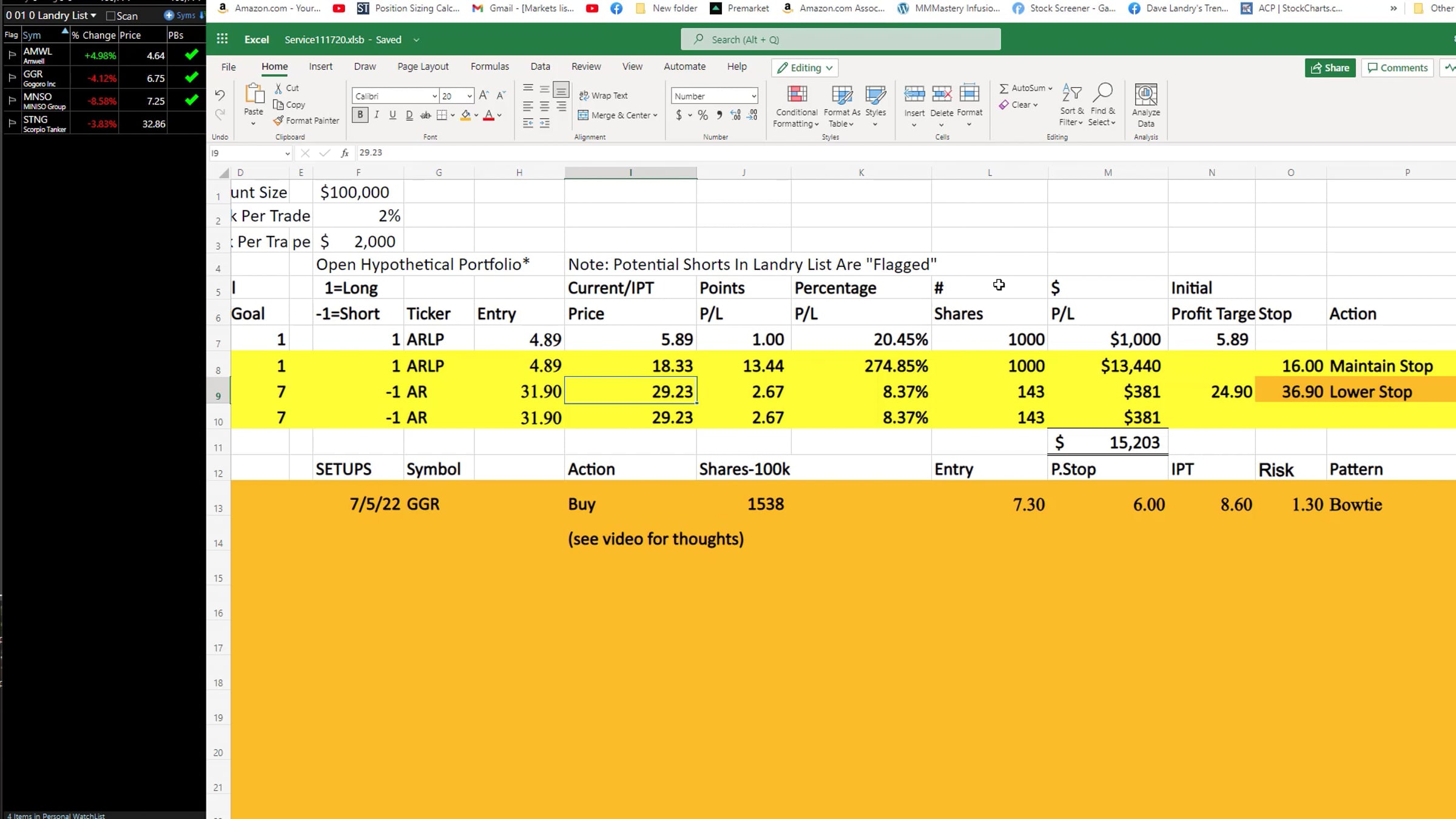Image resolution: width=1456 pixels, height=819 pixels.
Task: Toggle Underline formatting
Action: (393, 115)
